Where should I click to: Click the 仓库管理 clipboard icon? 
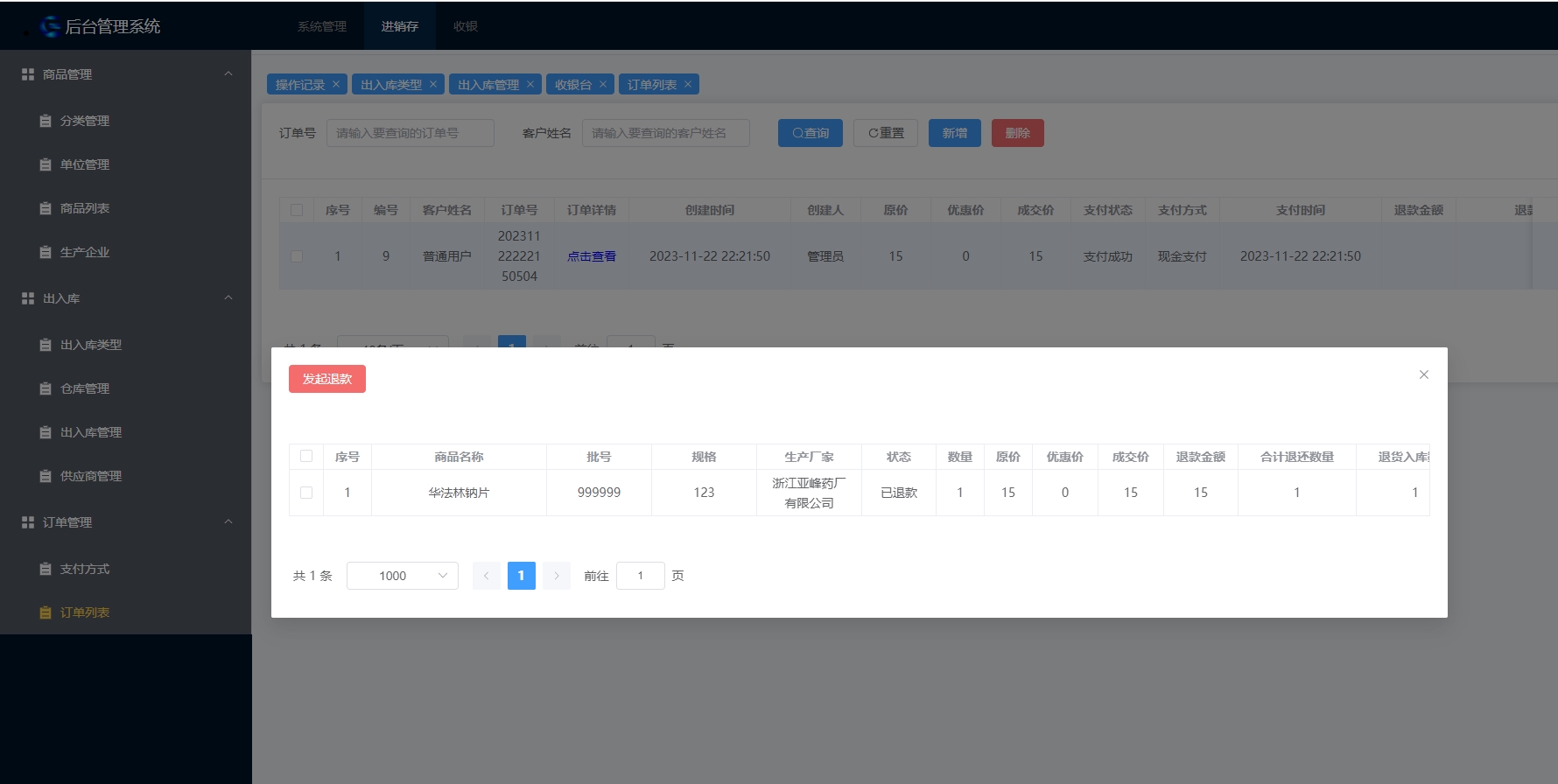click(46, 388)
